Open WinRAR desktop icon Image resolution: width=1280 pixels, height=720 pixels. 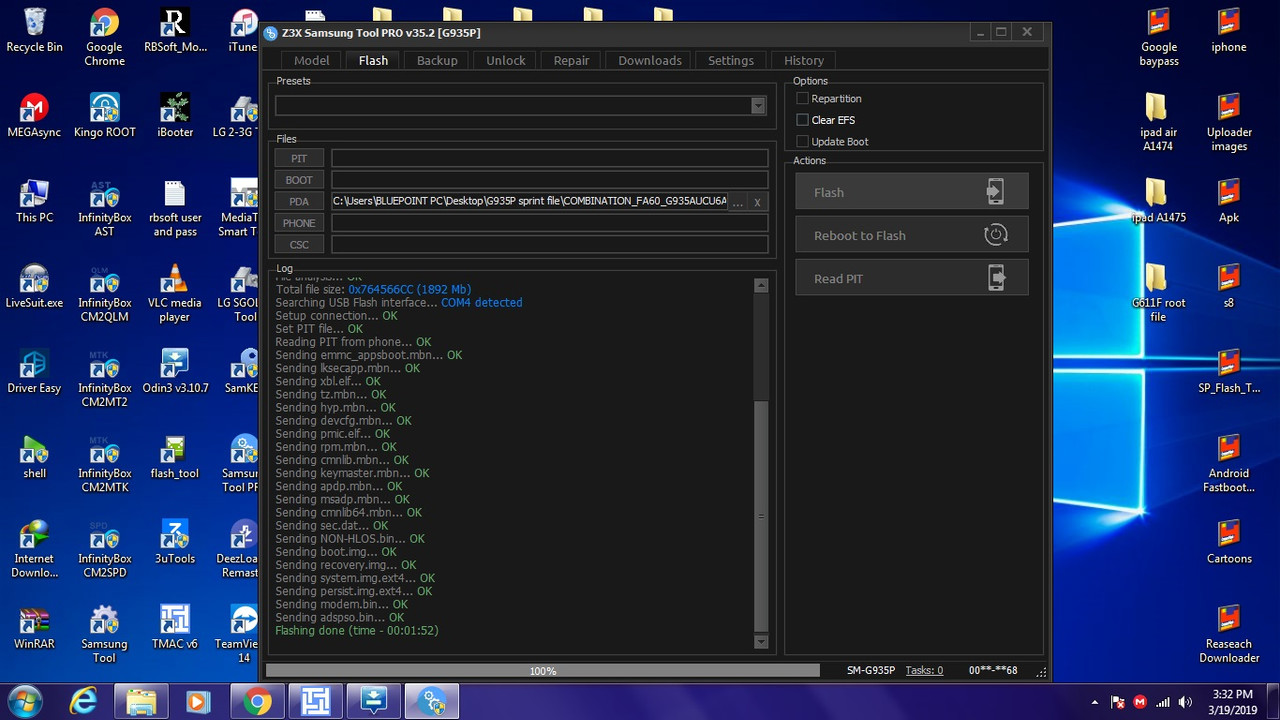[x=34, y=628]
